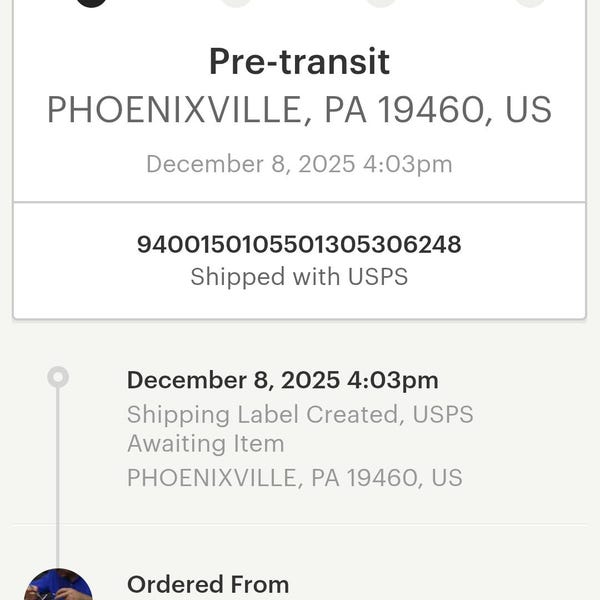Click the gray date in the status card
The width and height of the screenshot is (600, 600).
point(299,165)
